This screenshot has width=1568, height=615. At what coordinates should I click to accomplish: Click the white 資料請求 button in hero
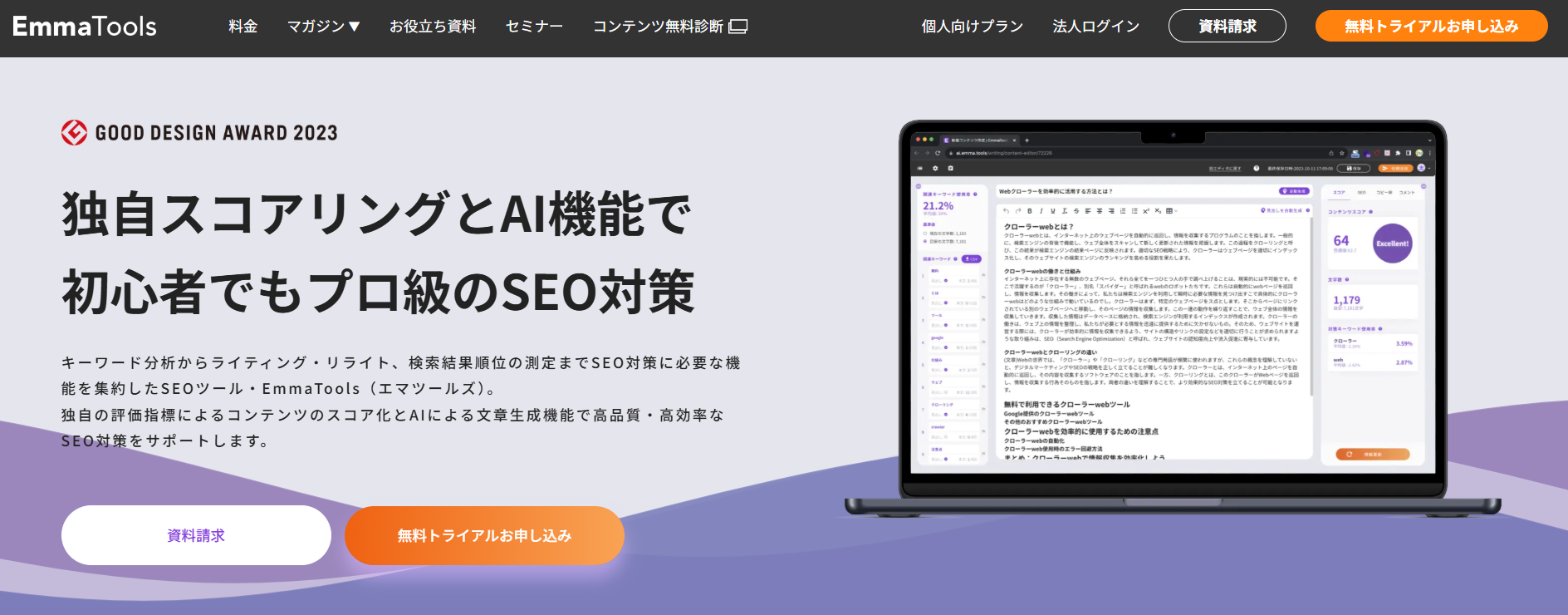click(196, 535)
